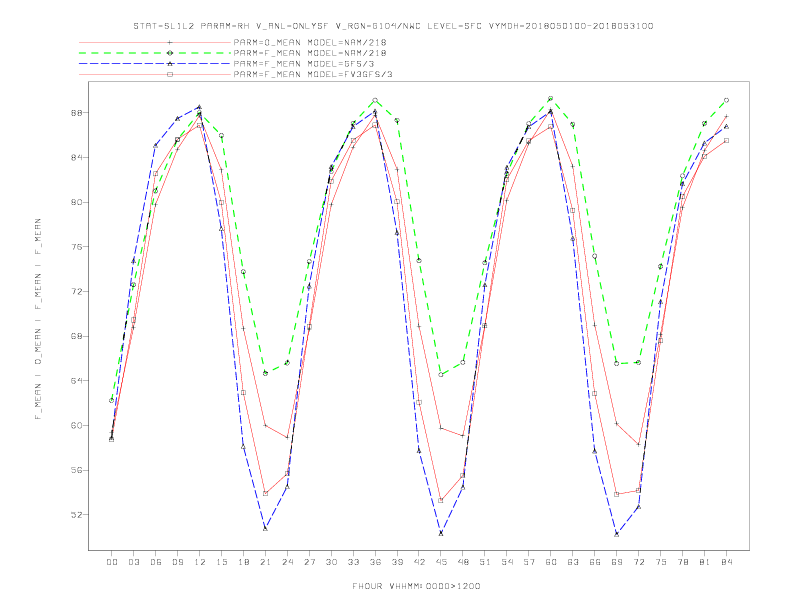Click x-axis forecast hour label 57
This screenshot has width=792, height=612.
[x=529, y=562]
